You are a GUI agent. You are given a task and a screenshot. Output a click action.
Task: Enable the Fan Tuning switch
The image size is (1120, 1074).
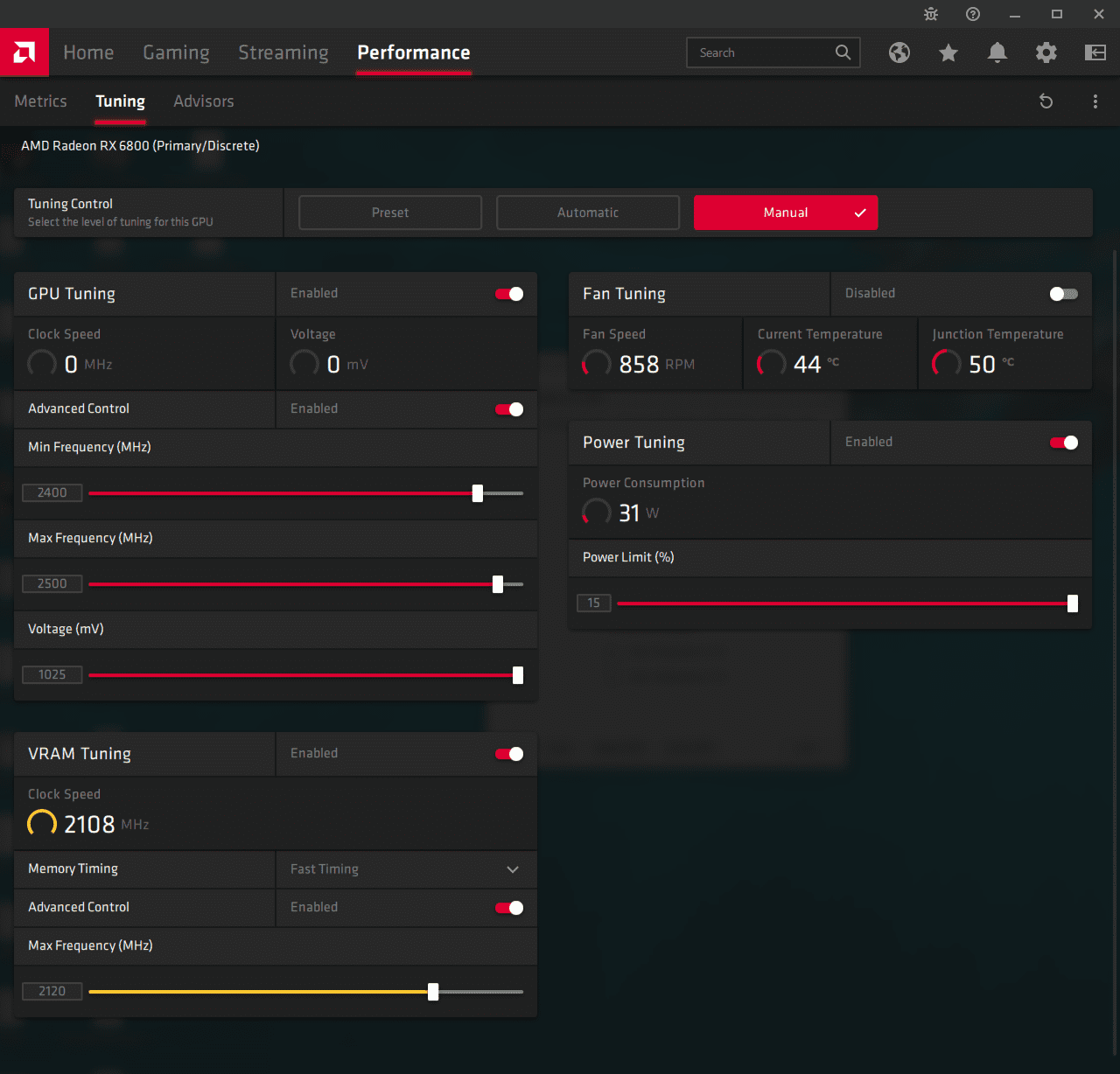[x=1064, y=294]
